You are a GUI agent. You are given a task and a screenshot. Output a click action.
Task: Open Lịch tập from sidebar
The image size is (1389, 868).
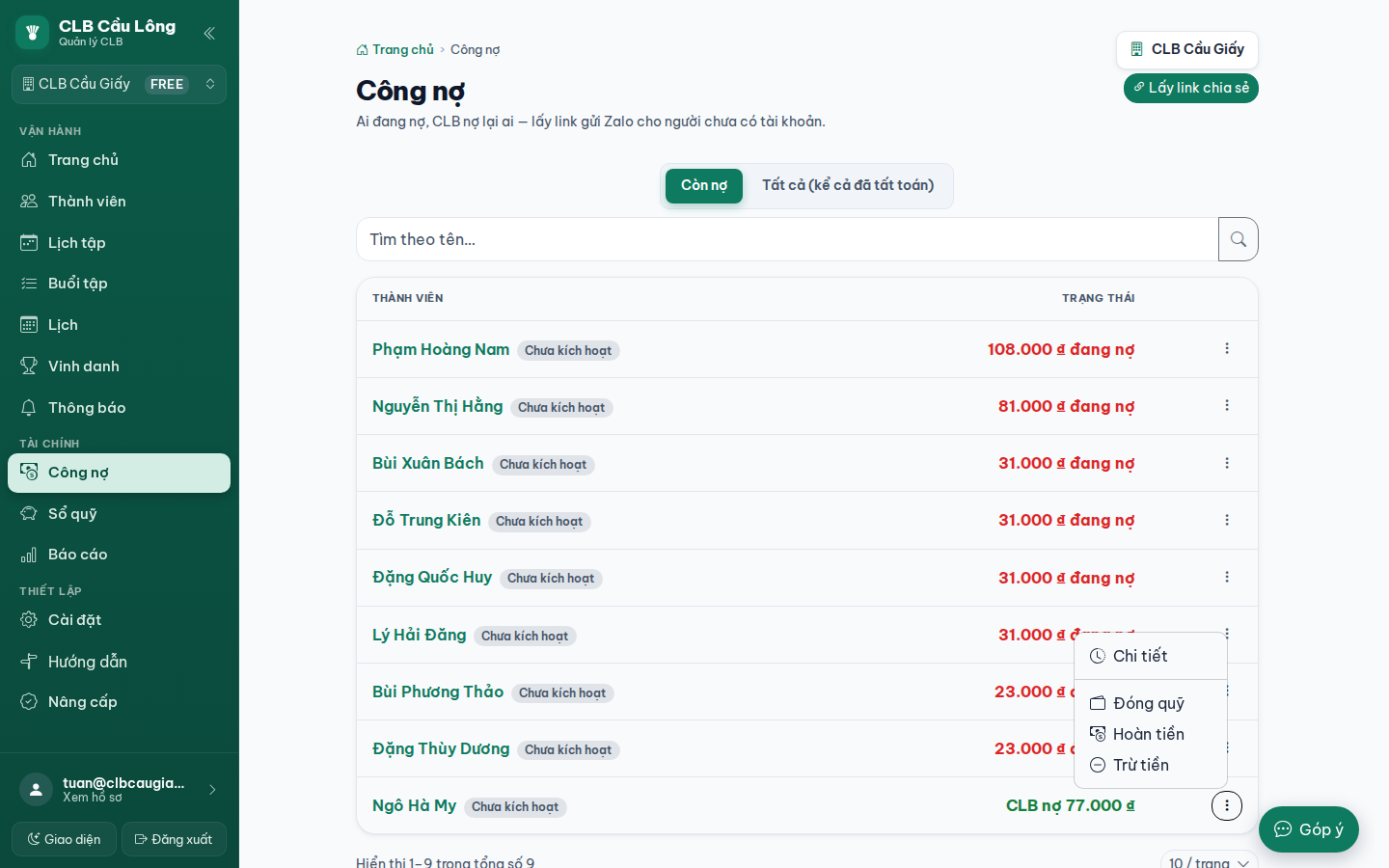click(119, 243)
